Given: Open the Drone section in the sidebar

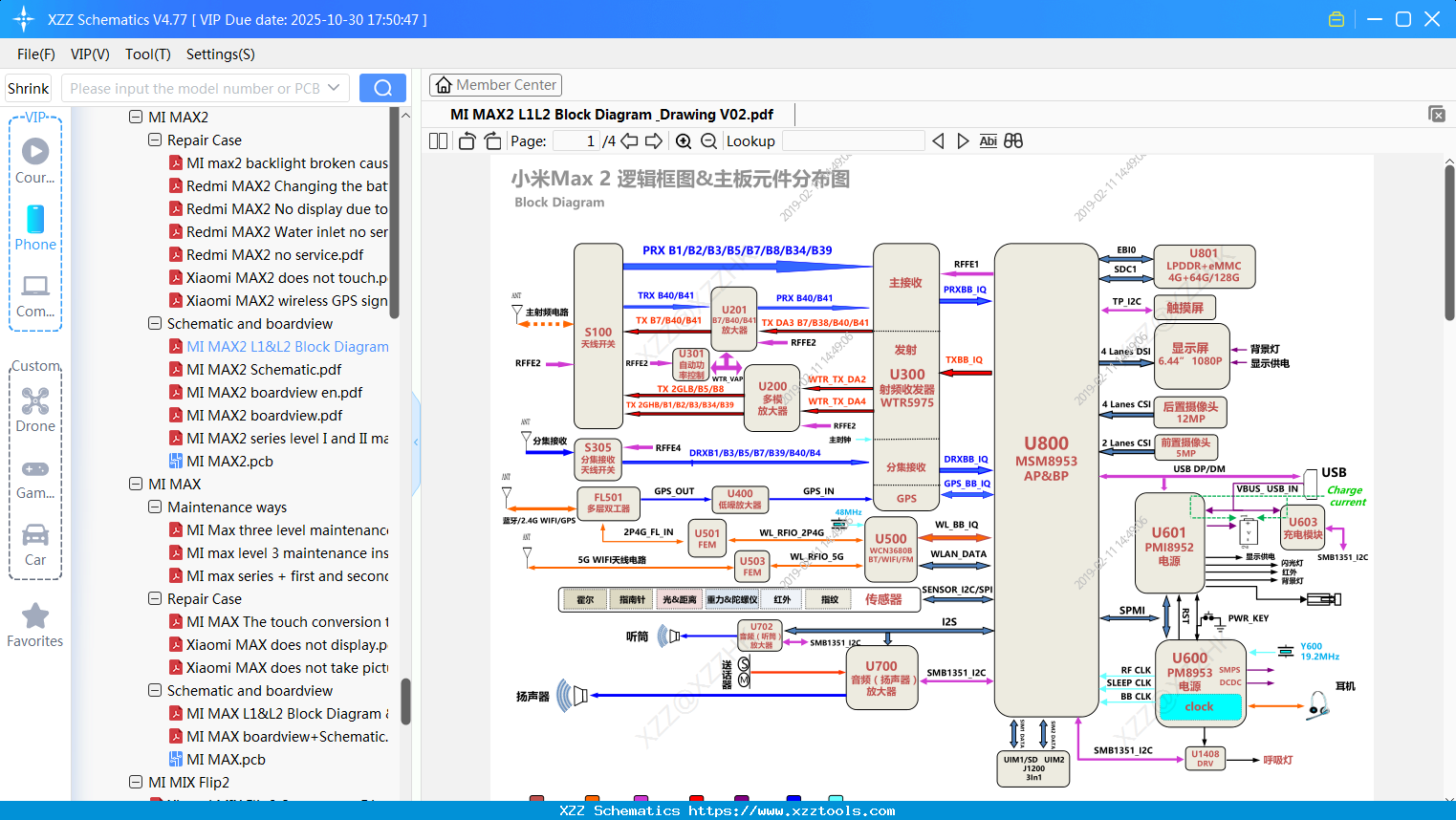Looking at the screenshot, I should (35, 403).
